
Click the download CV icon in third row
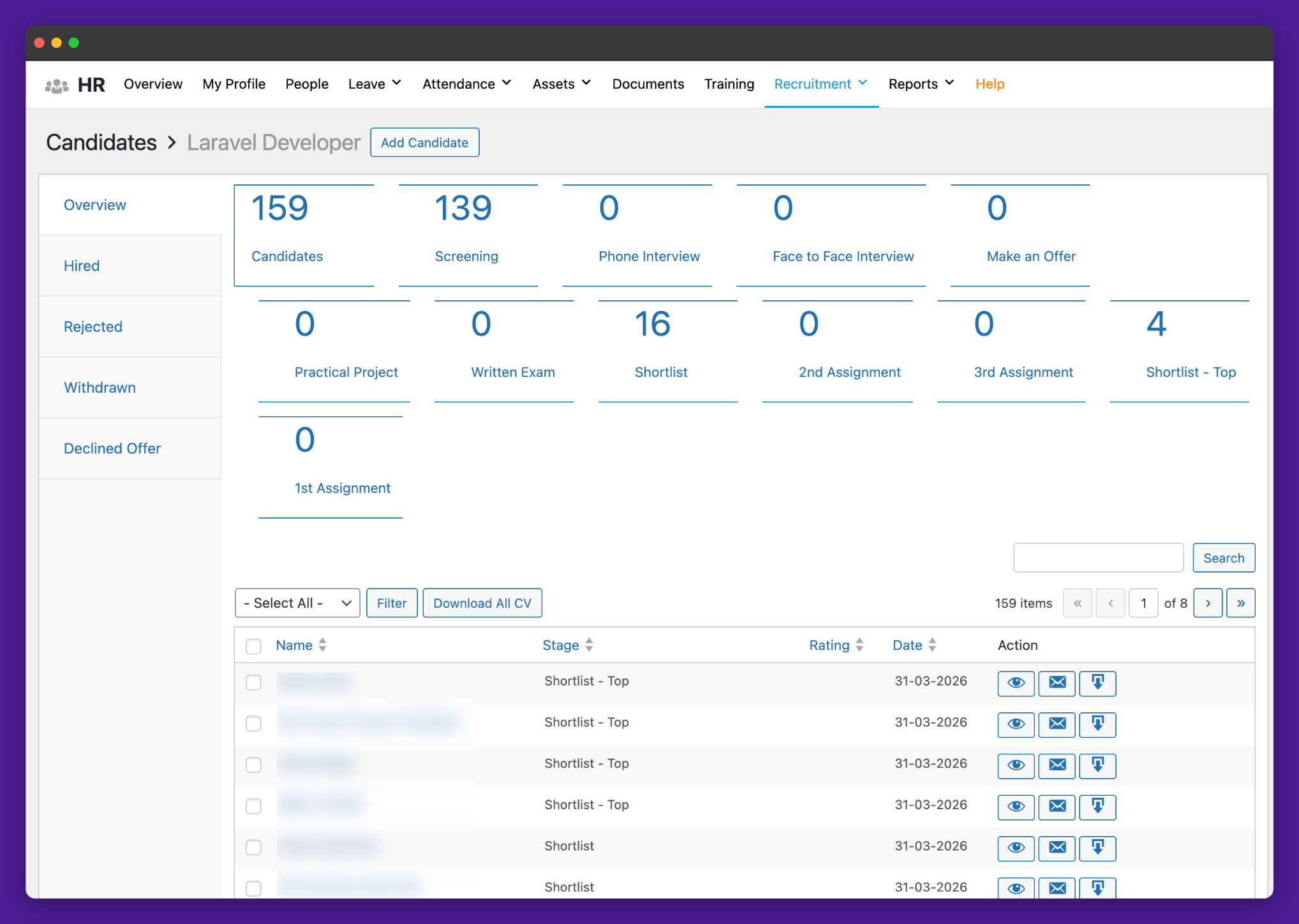pyautogui.click(x=1097, y=765)
